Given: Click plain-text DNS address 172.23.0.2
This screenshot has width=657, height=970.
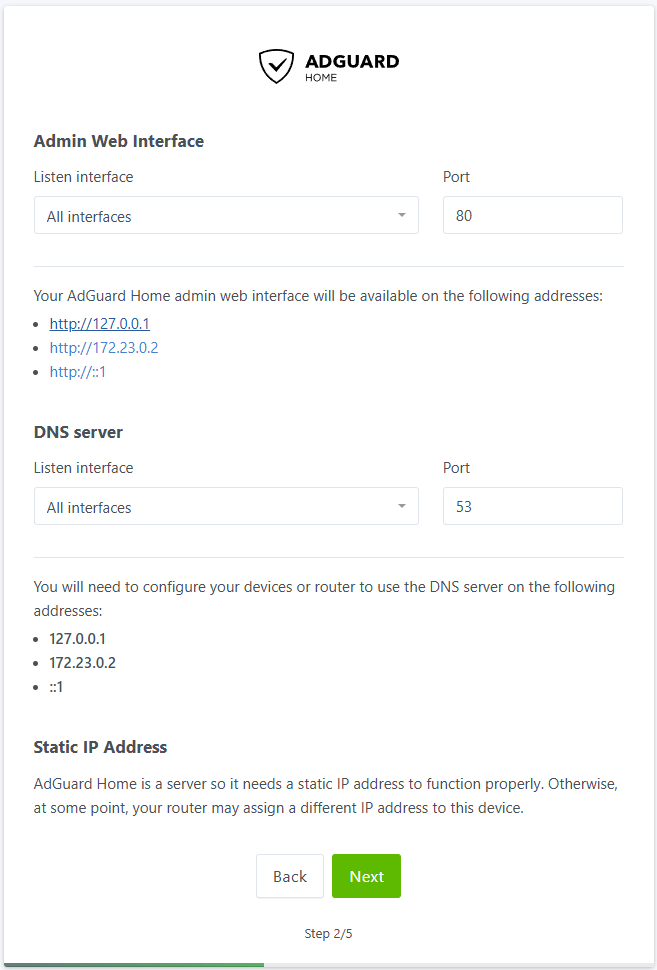Looking at the screenshot, I should click(82, 663).
